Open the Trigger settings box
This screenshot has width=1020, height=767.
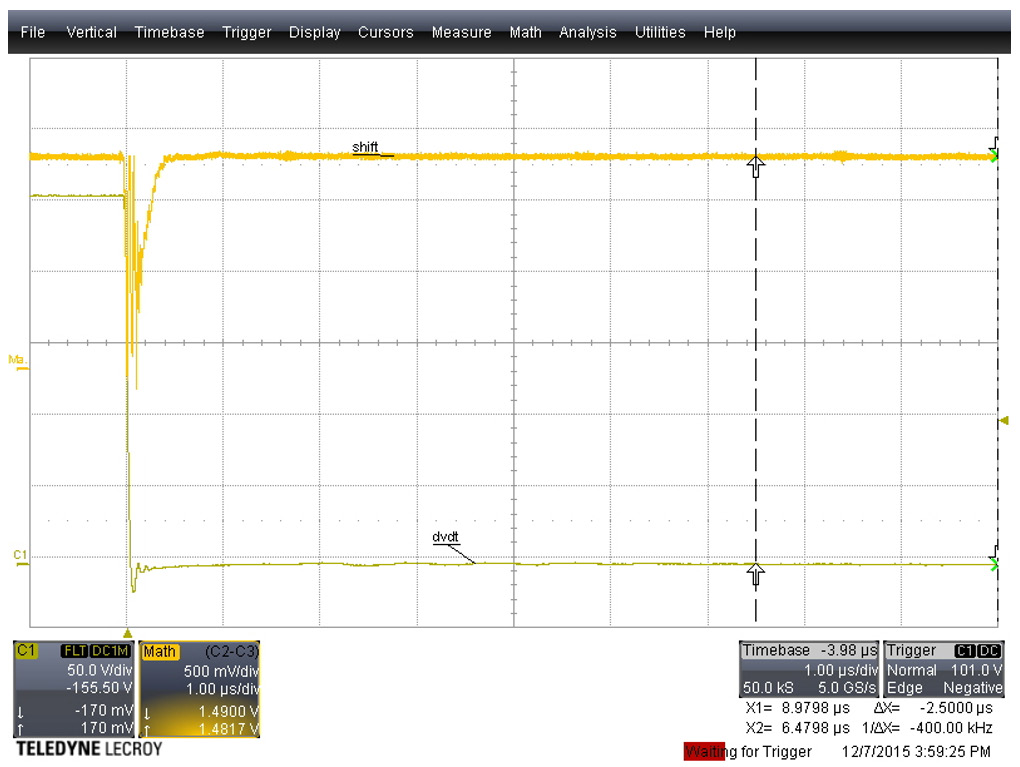point(944,669)
